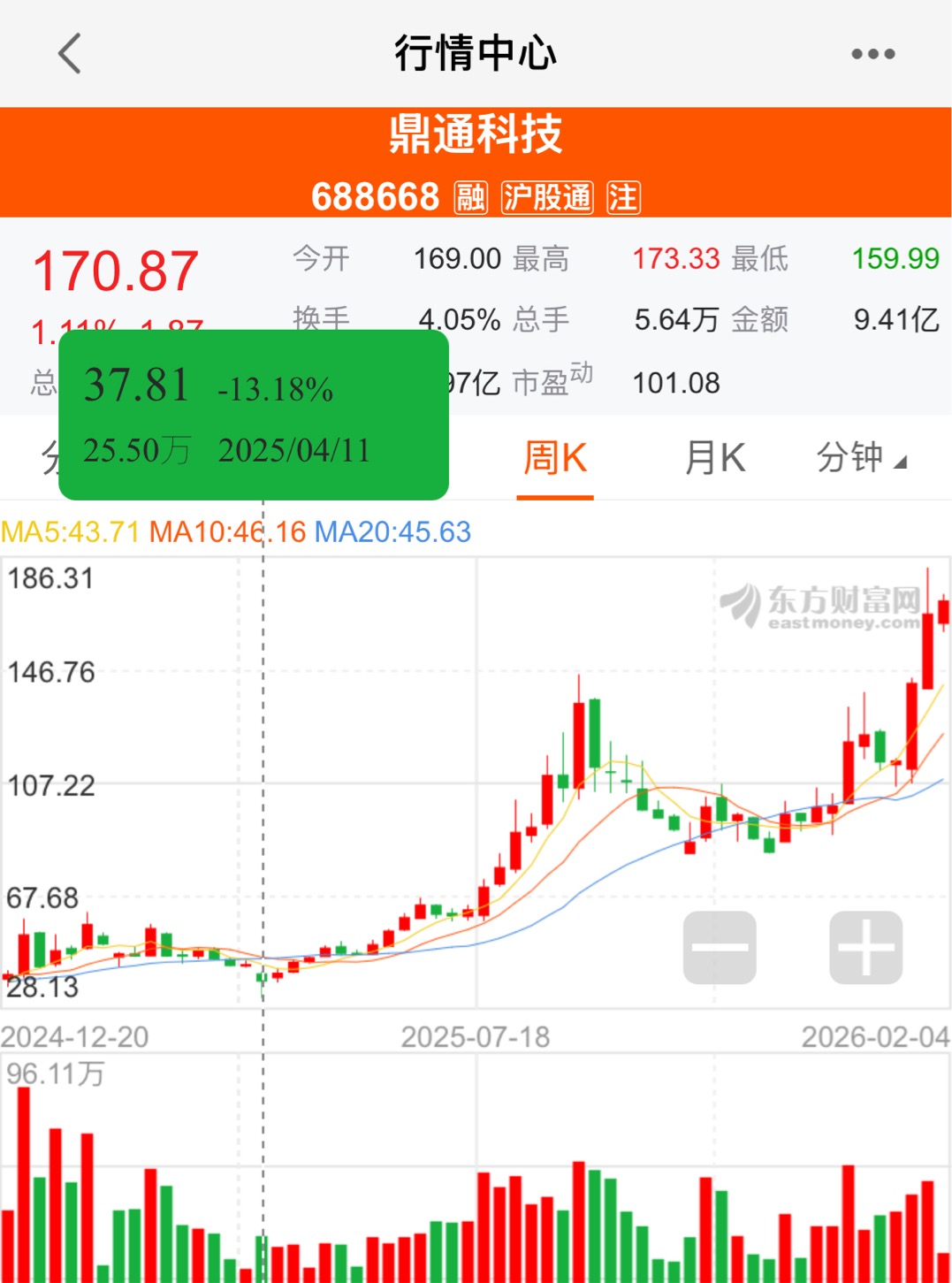This screenshot has width=952, height=1283.
Task: Zoom out chart with minus button
Action: 720,947
